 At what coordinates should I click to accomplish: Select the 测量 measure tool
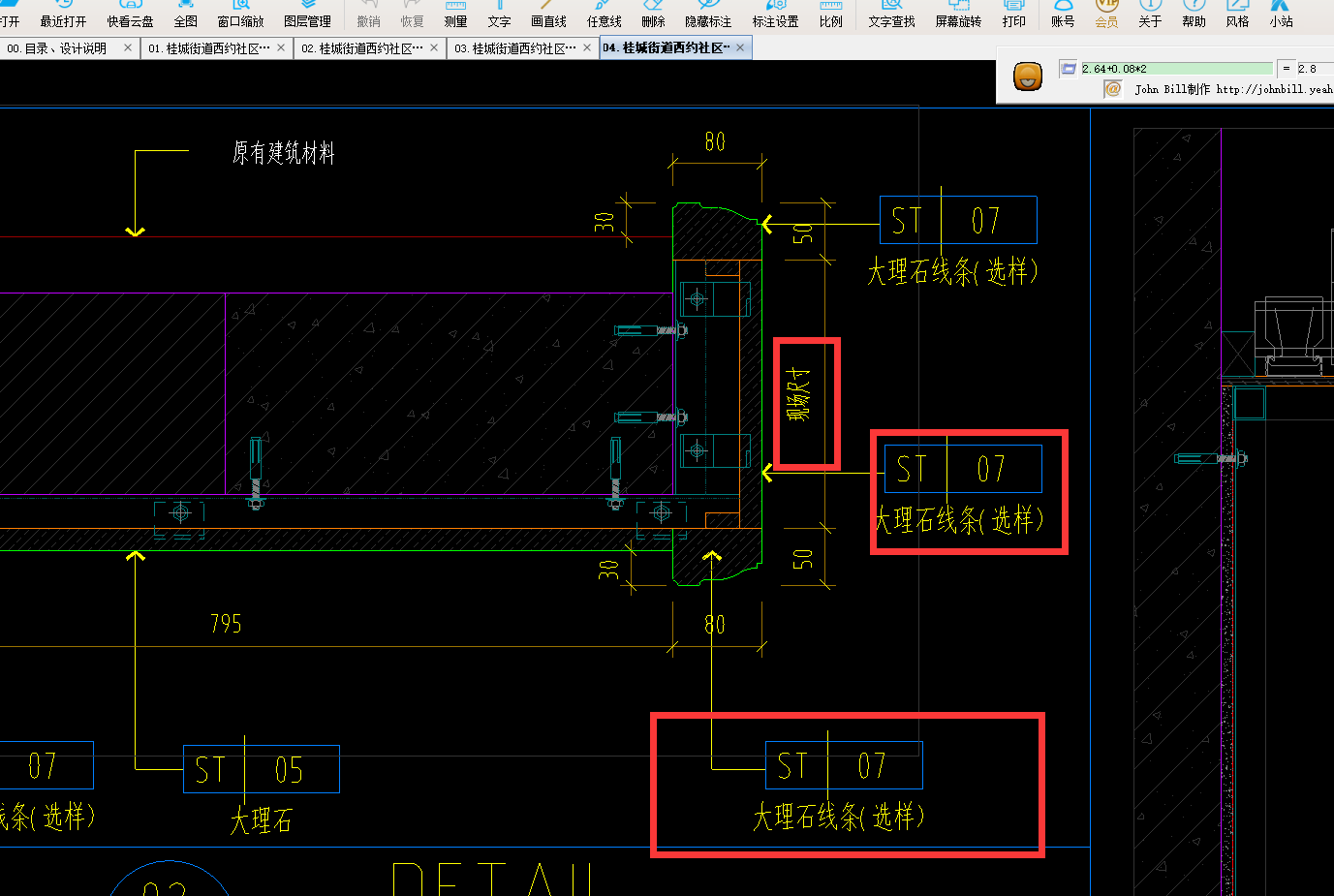point(455,15)
